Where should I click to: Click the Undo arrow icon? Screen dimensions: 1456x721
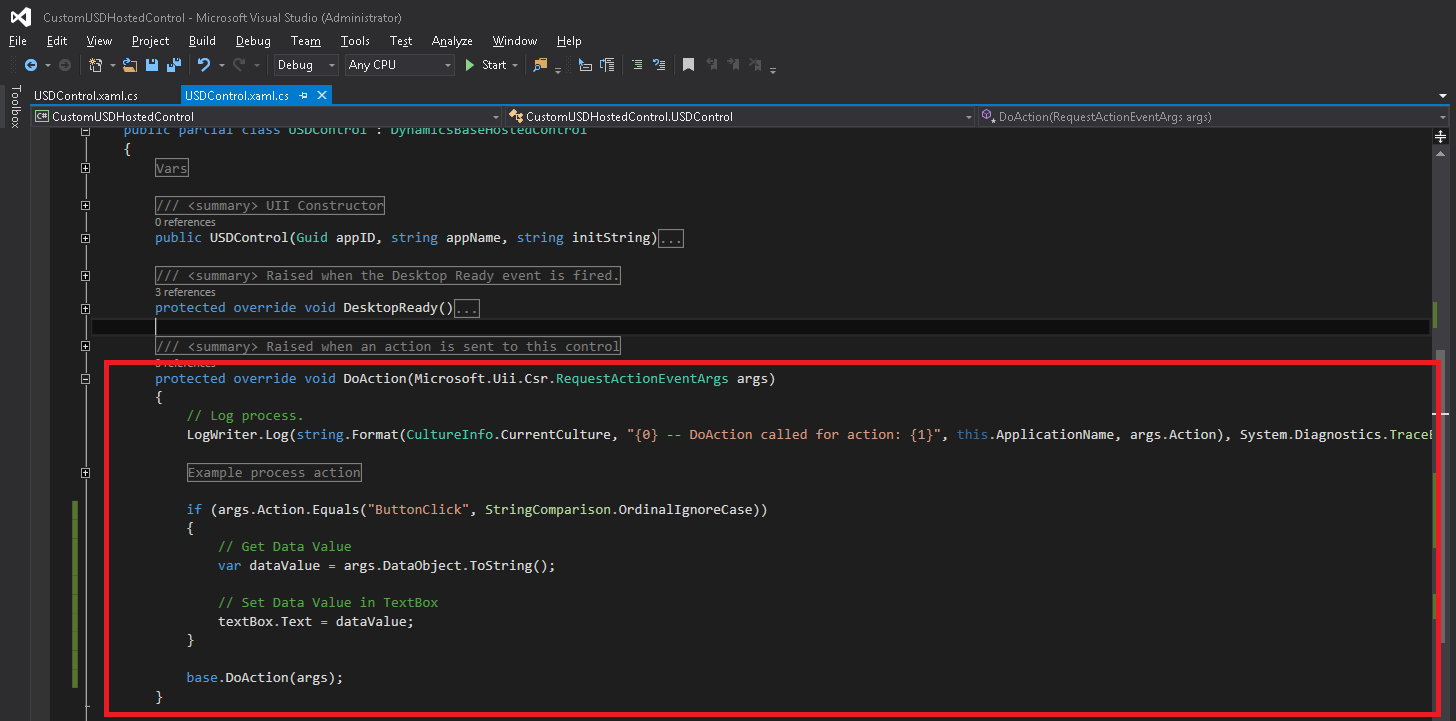click(x=204, y=65)
